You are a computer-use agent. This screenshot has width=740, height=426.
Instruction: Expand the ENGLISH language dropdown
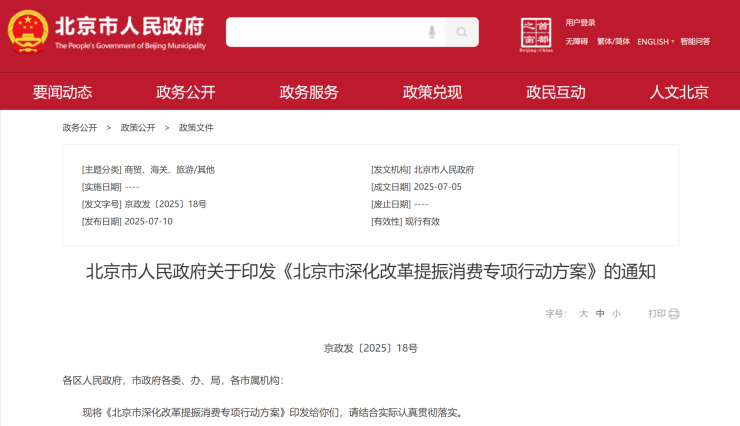click(655, 41)
